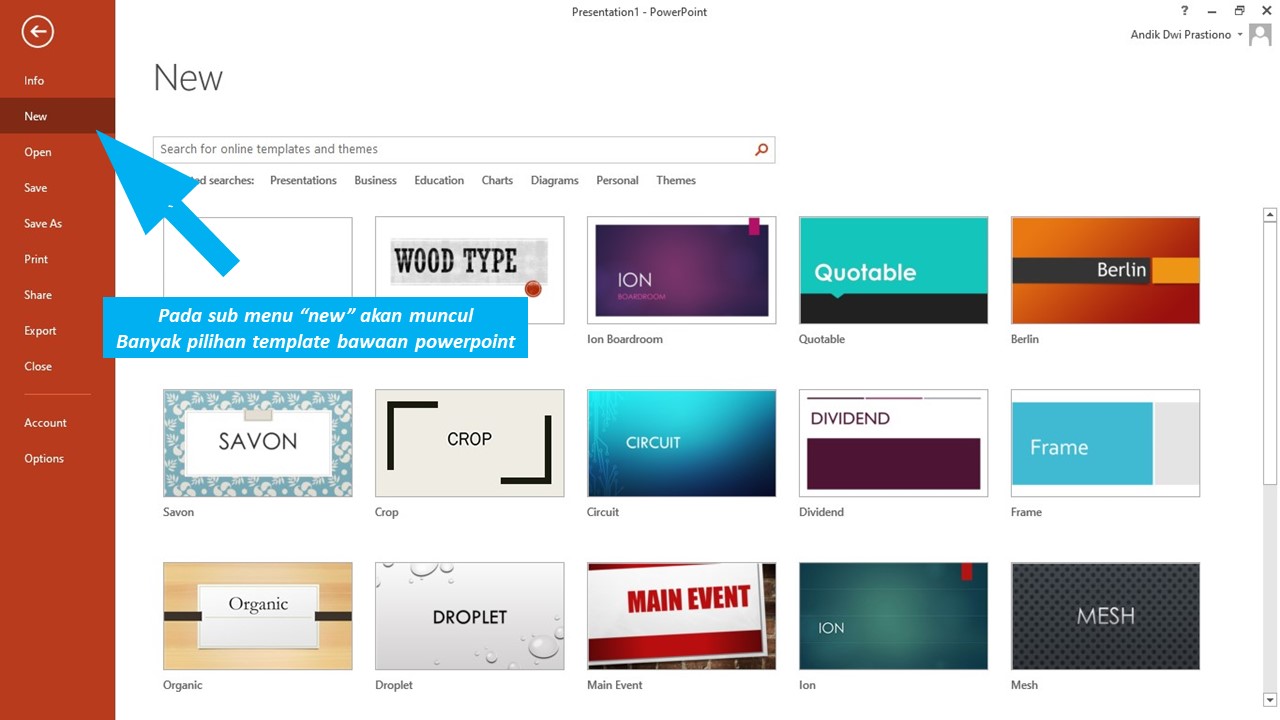Click the user account profile picture

click(1259, 33)
